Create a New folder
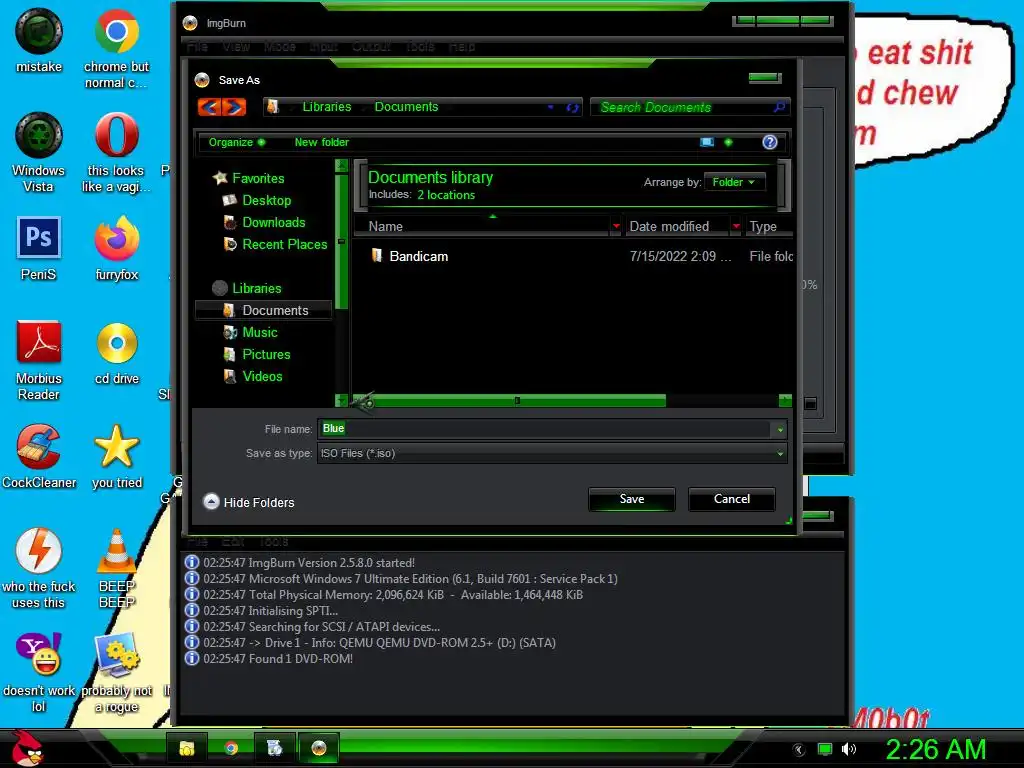The image size is (1024, 768). point(321,142)
